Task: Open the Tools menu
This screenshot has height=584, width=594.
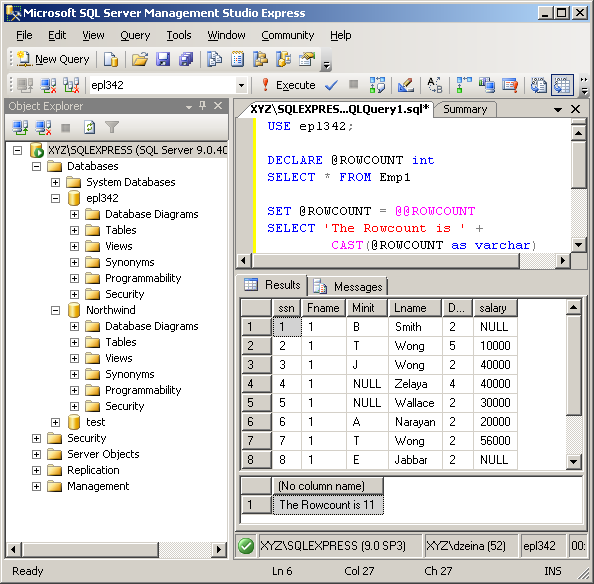Action: (x=179, y=35)
